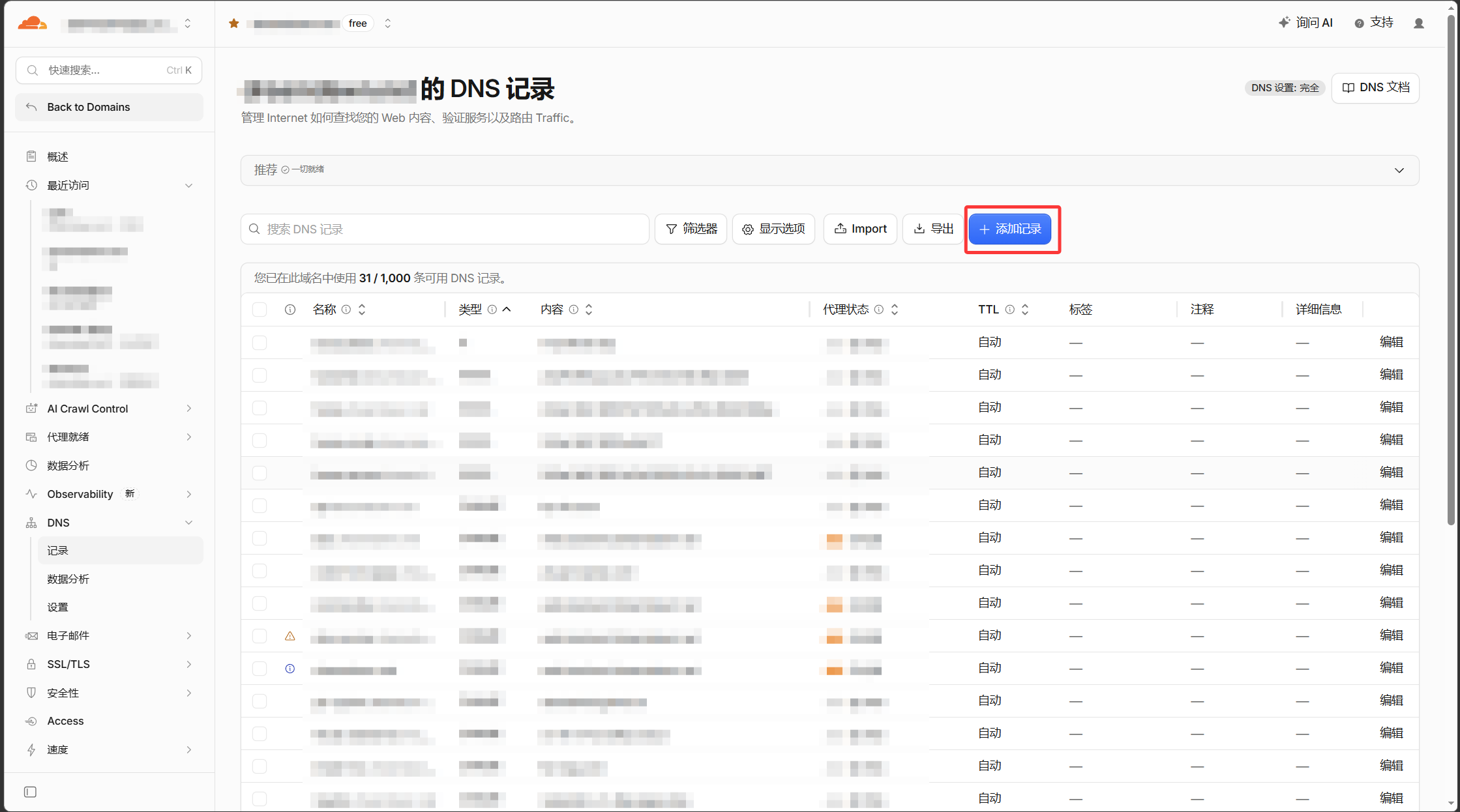Open DNS 记录 submenu item
The image size is (1460, 812).
(x=121, y=551)
